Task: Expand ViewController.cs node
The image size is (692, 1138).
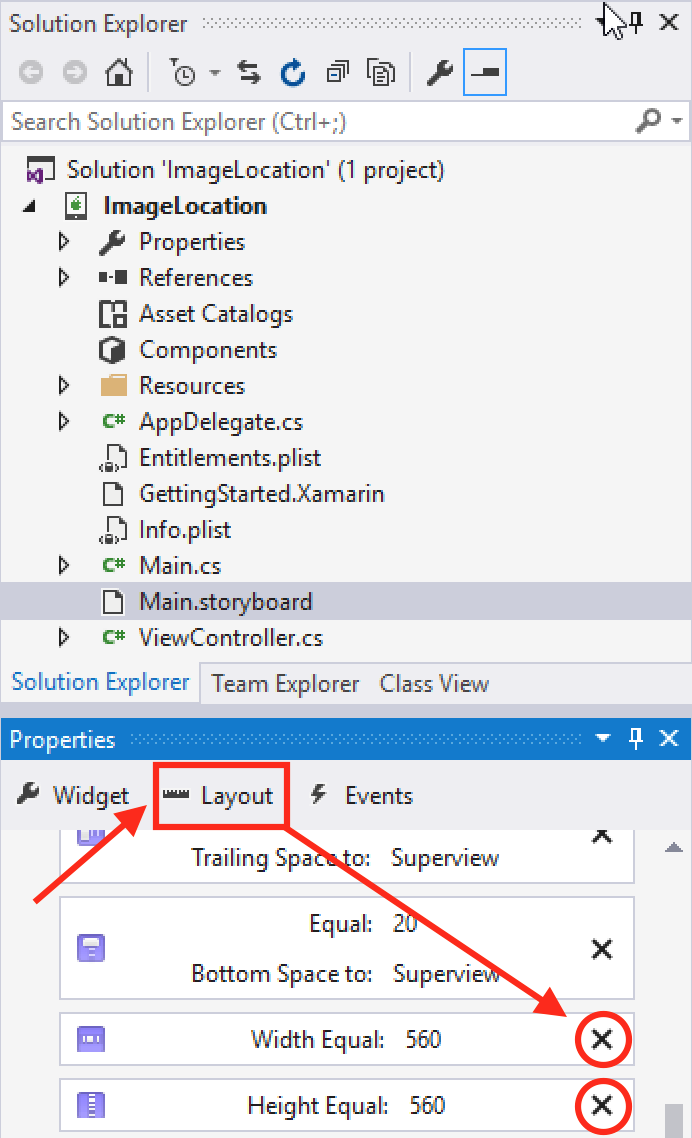Action: [x=64, y=637]
